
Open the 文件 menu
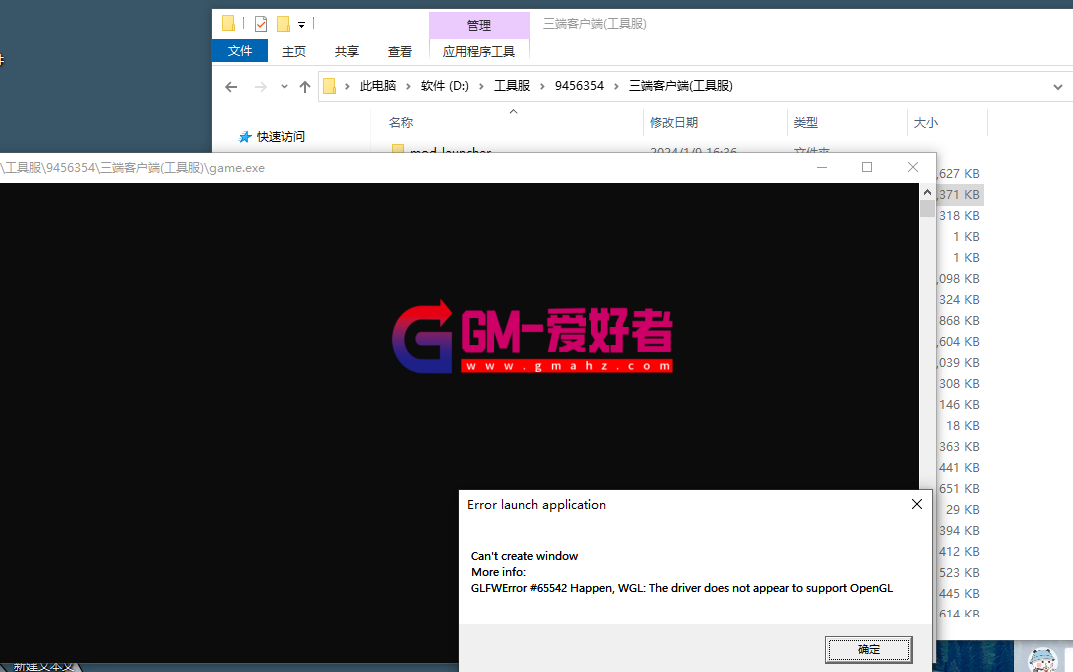click(x=240, y=51)
